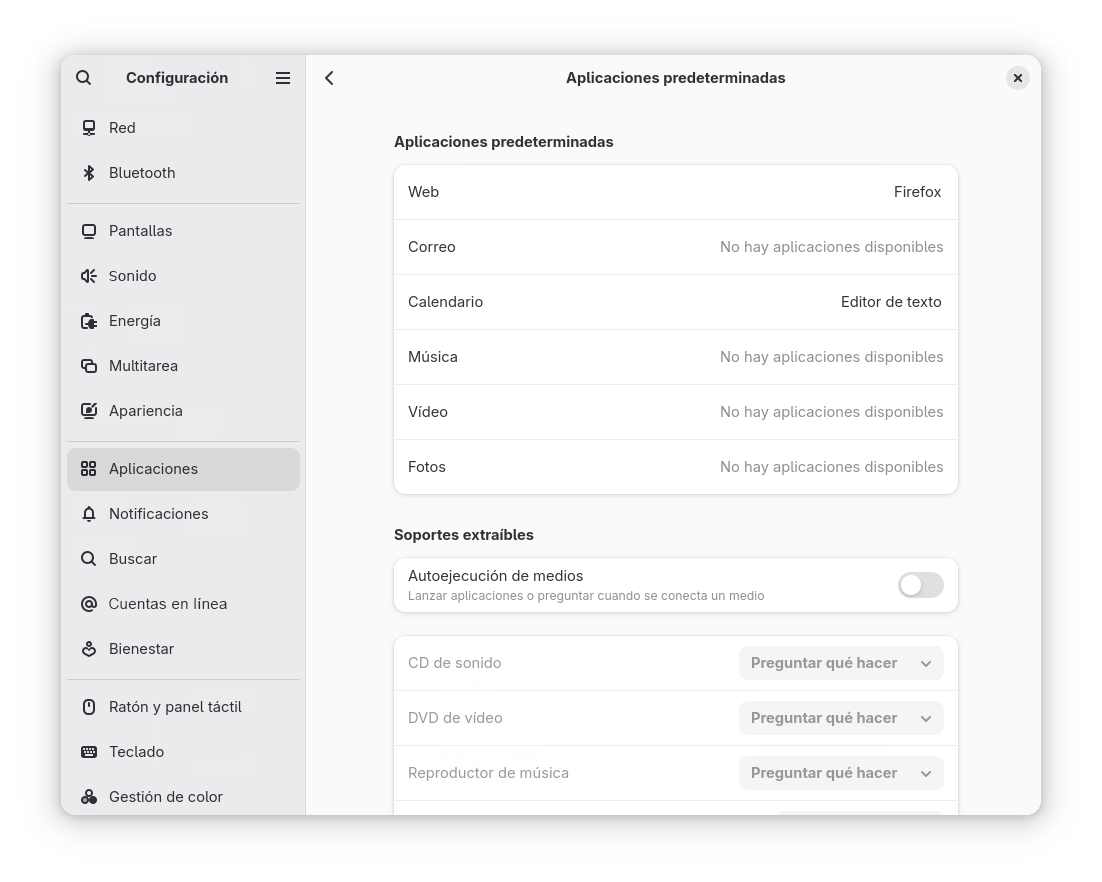Click the Bluetooth icon in sidebar
Screen dimensions: 1102x882
tap(88, 172)
